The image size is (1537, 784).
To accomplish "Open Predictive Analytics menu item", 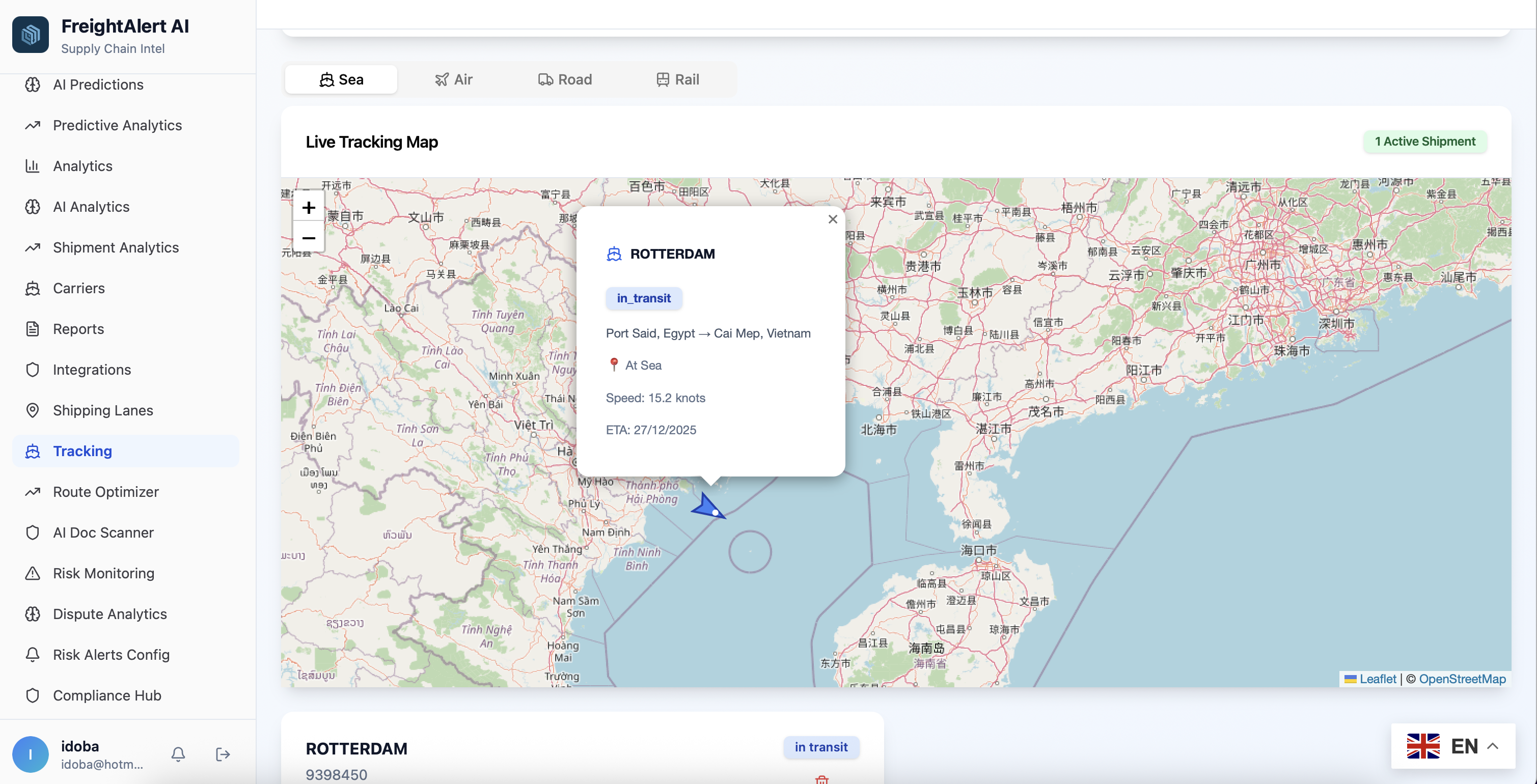I will (x=125, y=125).
